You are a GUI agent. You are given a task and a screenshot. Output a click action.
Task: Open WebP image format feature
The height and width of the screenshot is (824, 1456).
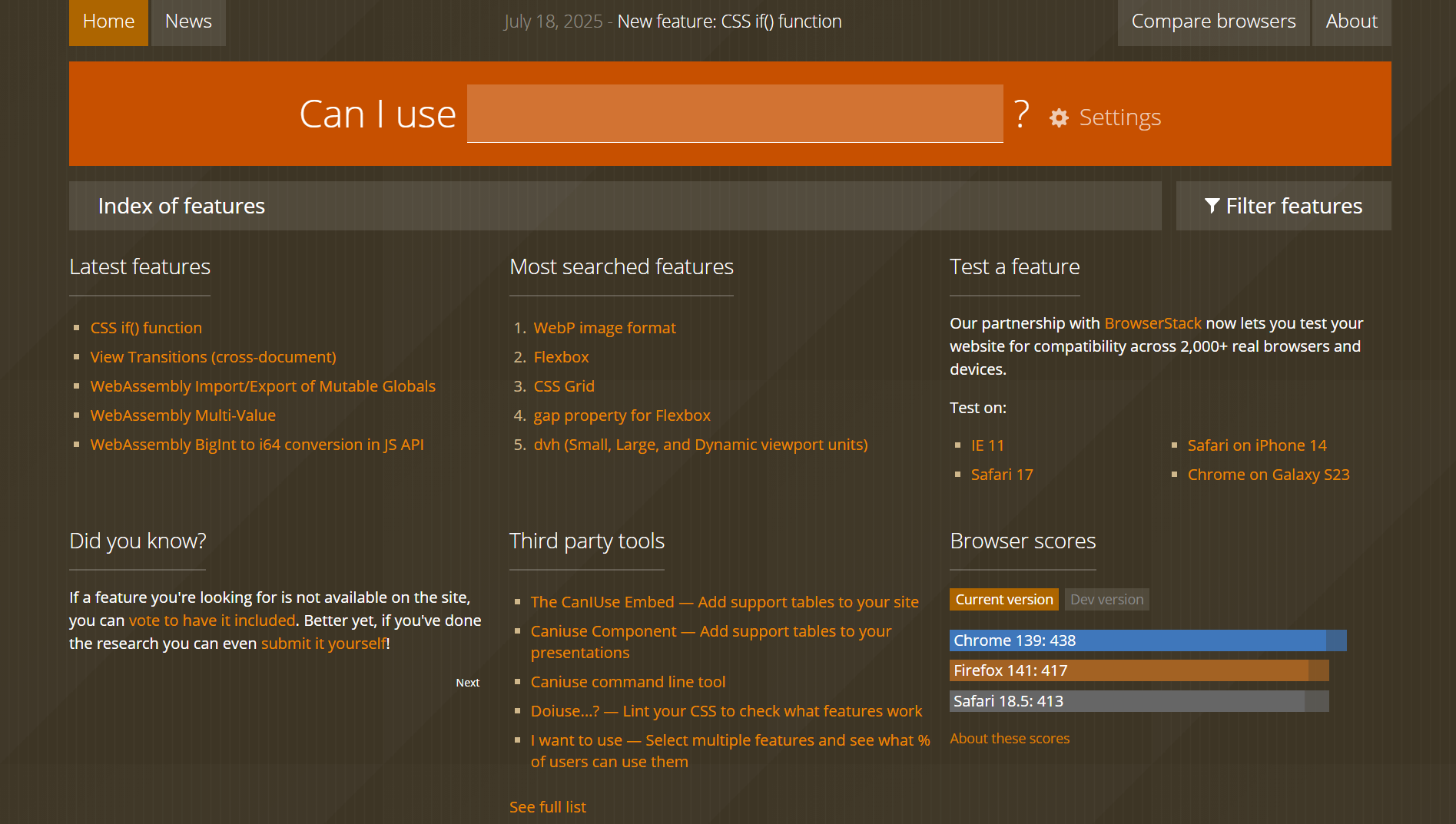point(605,328)
